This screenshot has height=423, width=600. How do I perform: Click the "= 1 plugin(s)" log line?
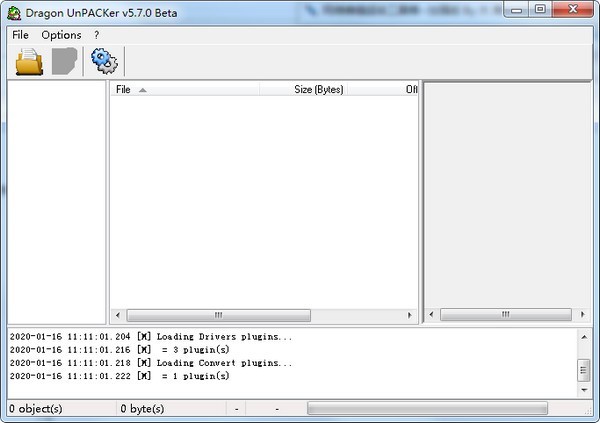[119, 376]
